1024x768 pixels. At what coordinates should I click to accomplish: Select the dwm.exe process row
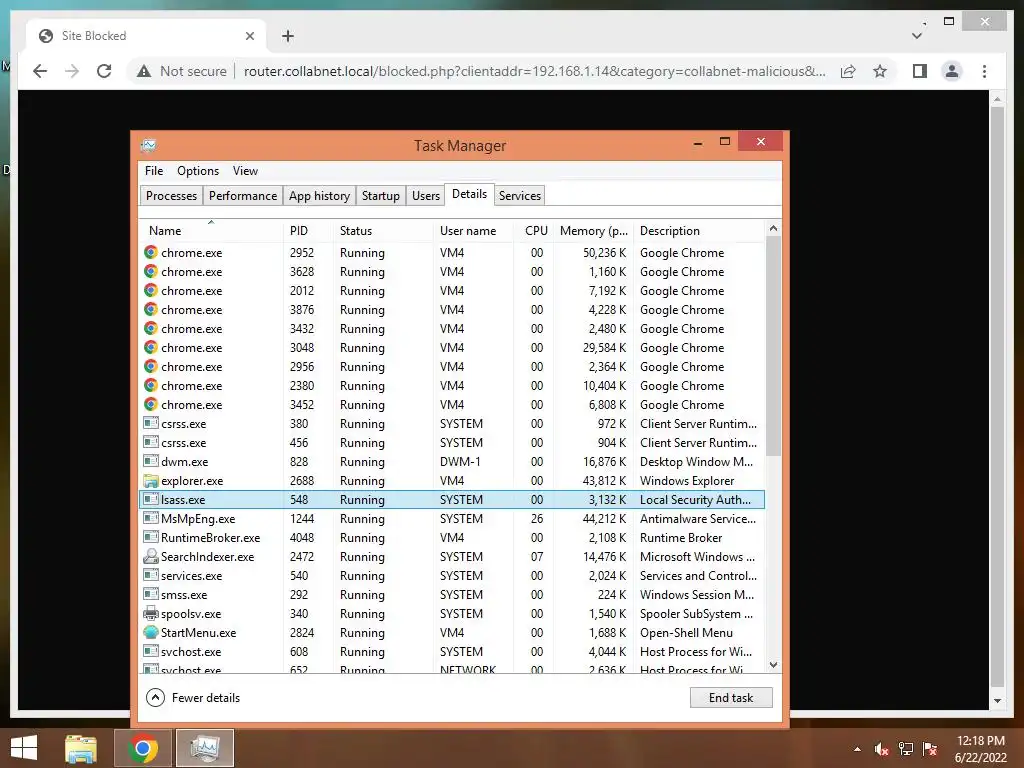tap(452, 462)
